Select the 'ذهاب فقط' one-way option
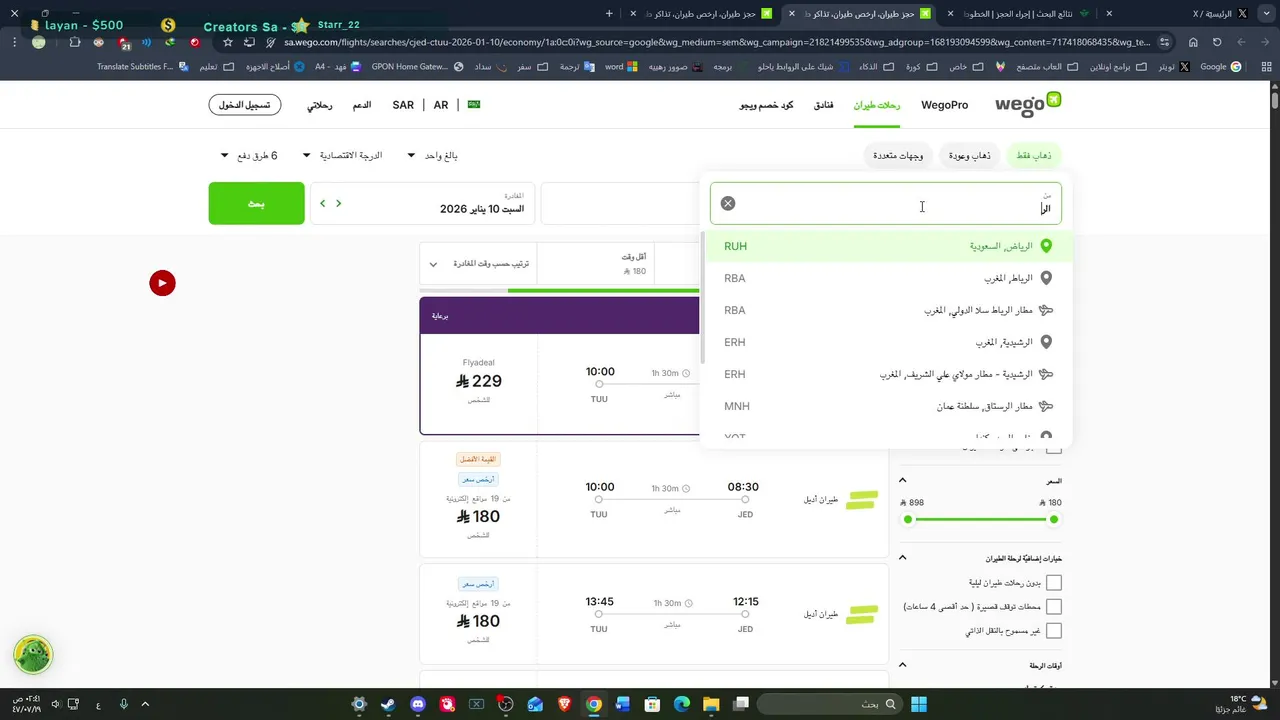Screen dimensions: 1280x720 [1034, 156]
